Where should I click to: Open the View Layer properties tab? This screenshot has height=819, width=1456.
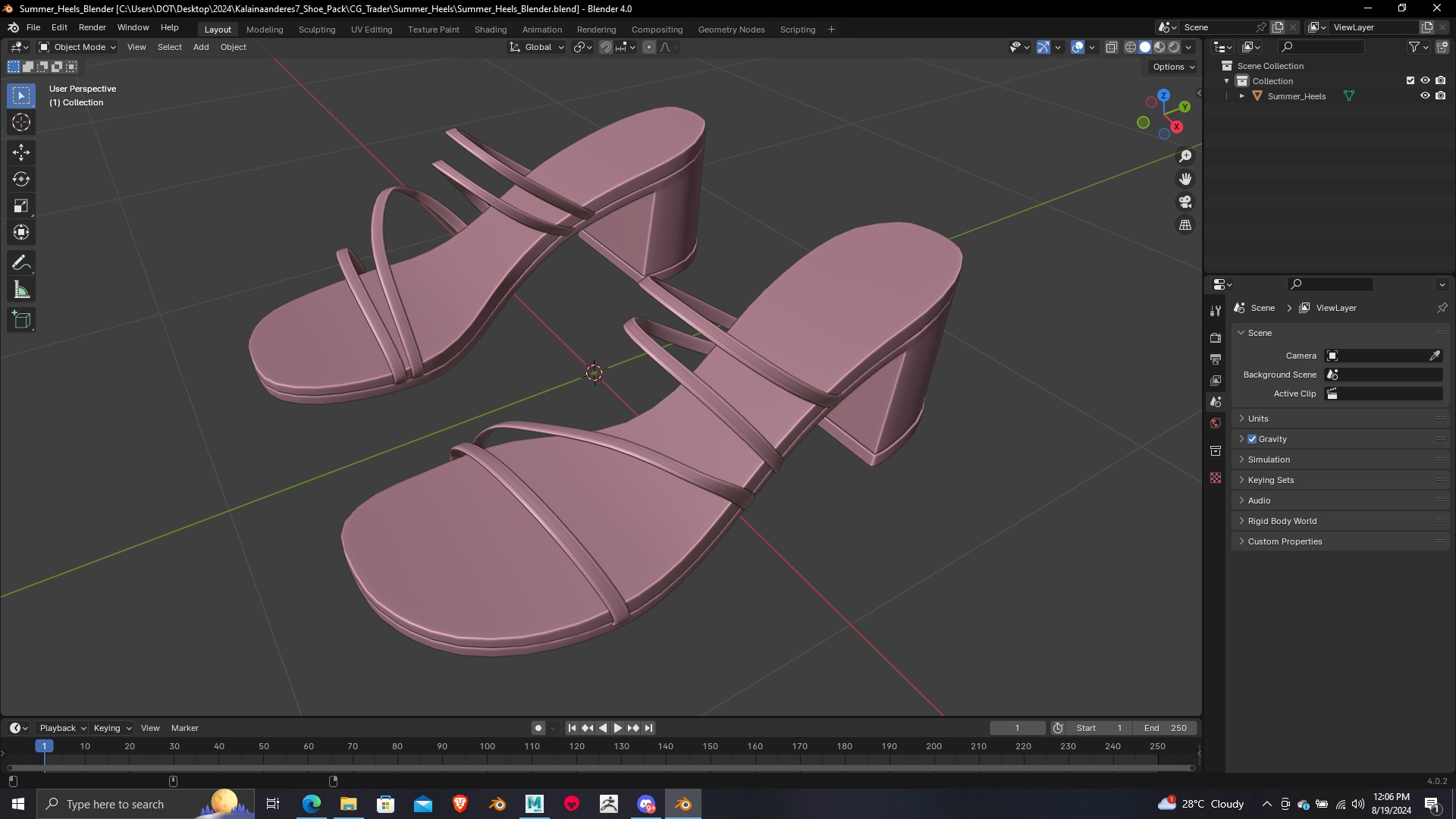click(1216, 380)
